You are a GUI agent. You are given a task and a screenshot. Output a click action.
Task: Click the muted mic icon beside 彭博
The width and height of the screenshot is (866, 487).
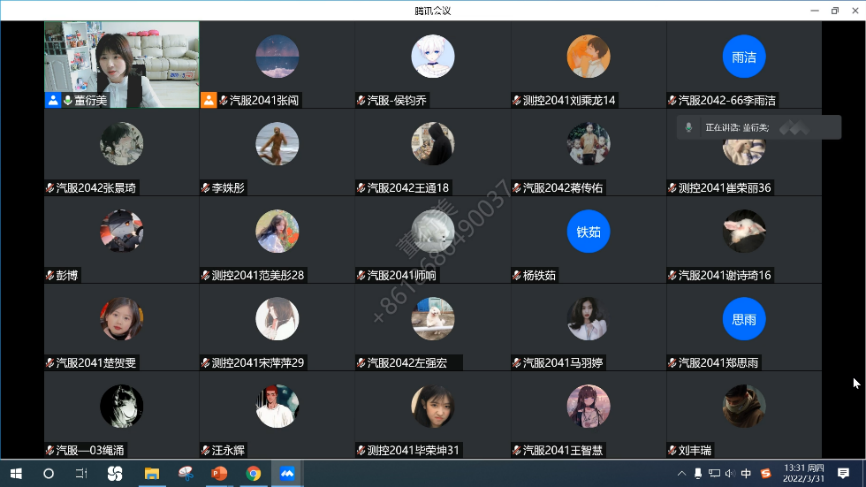[49, 275]
